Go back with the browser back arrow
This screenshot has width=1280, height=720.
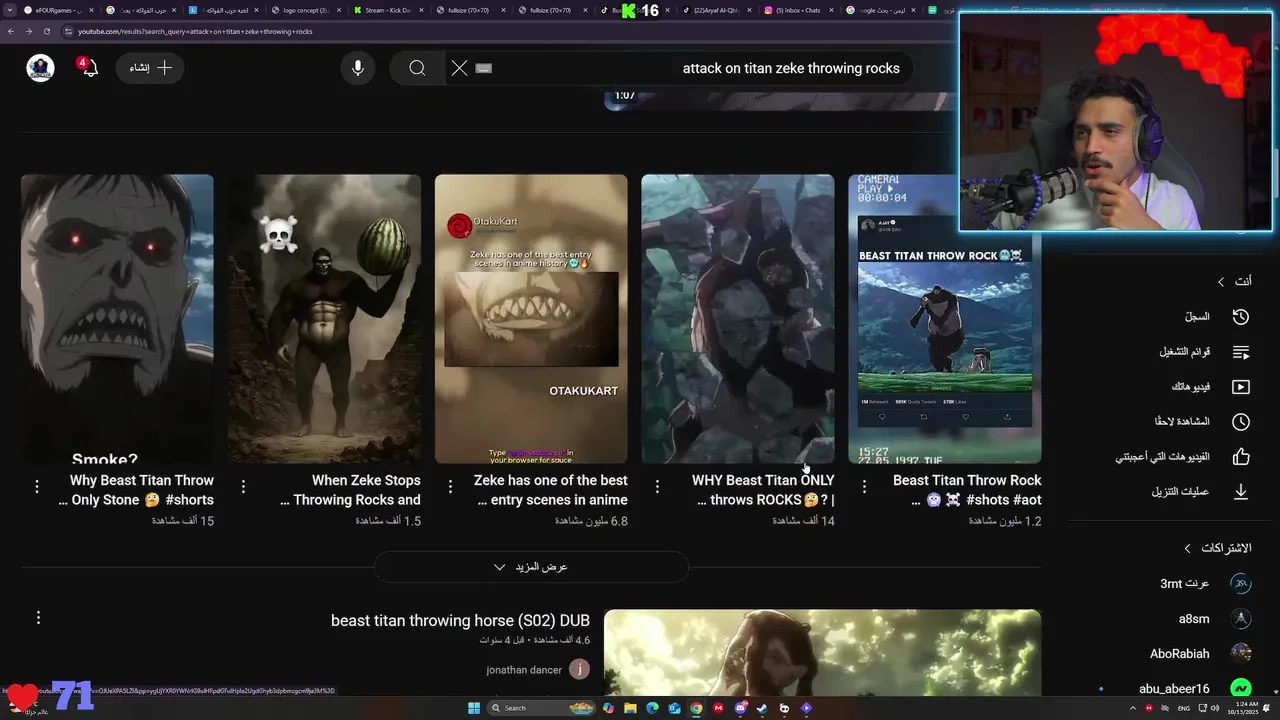10,32
